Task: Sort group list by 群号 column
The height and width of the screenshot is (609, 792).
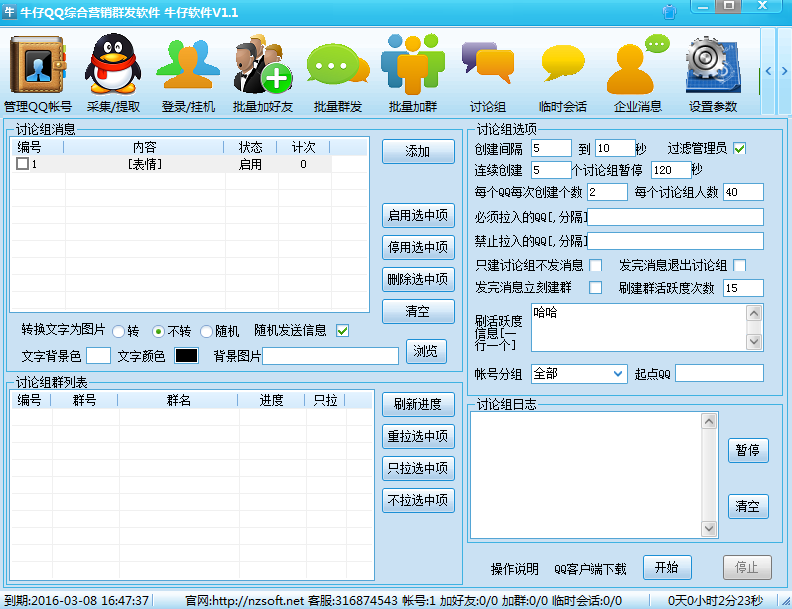Action: (x=84, y=400)
